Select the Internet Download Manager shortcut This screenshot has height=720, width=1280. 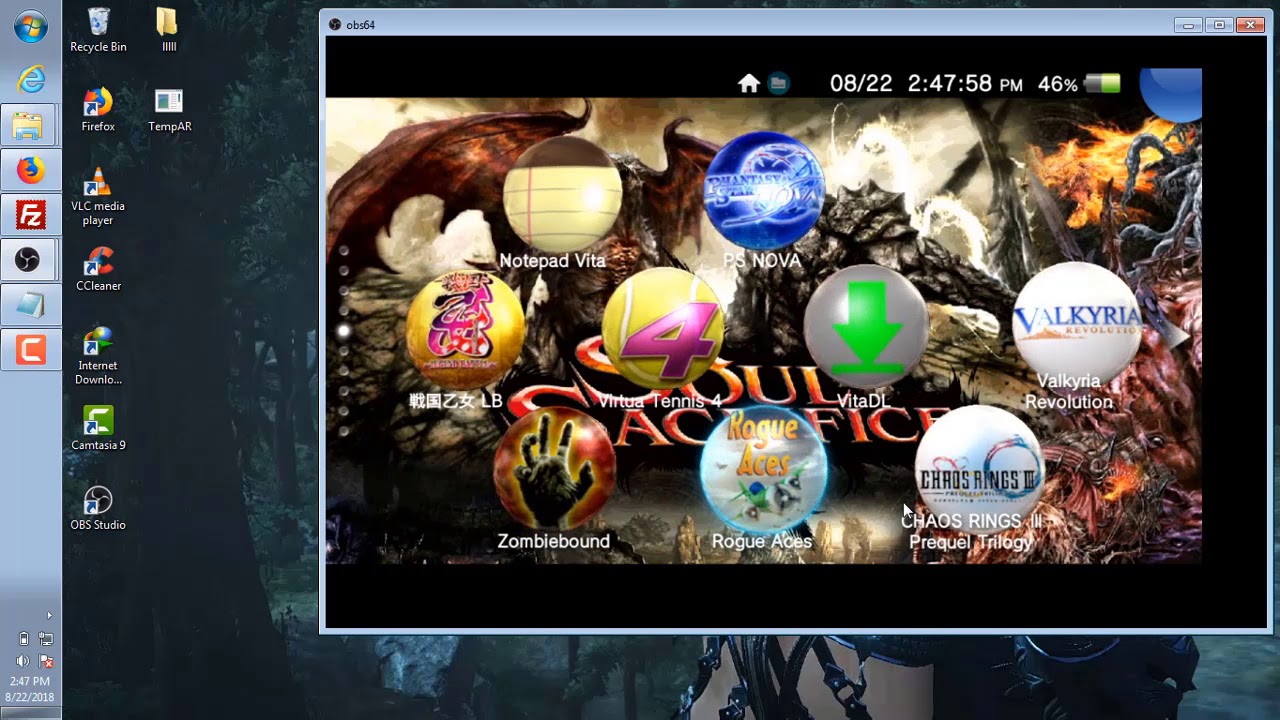[98, 356]
